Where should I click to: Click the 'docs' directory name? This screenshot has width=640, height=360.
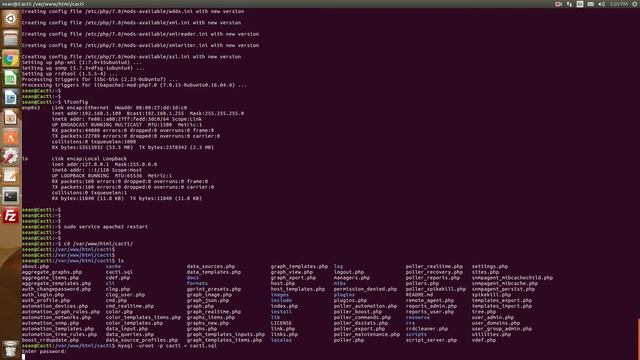click(193, 278)
